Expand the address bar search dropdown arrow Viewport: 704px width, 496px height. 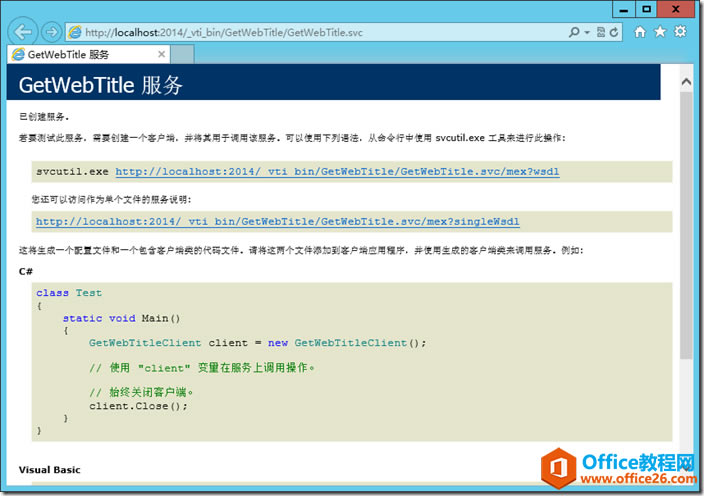click(x=587, y=32)
